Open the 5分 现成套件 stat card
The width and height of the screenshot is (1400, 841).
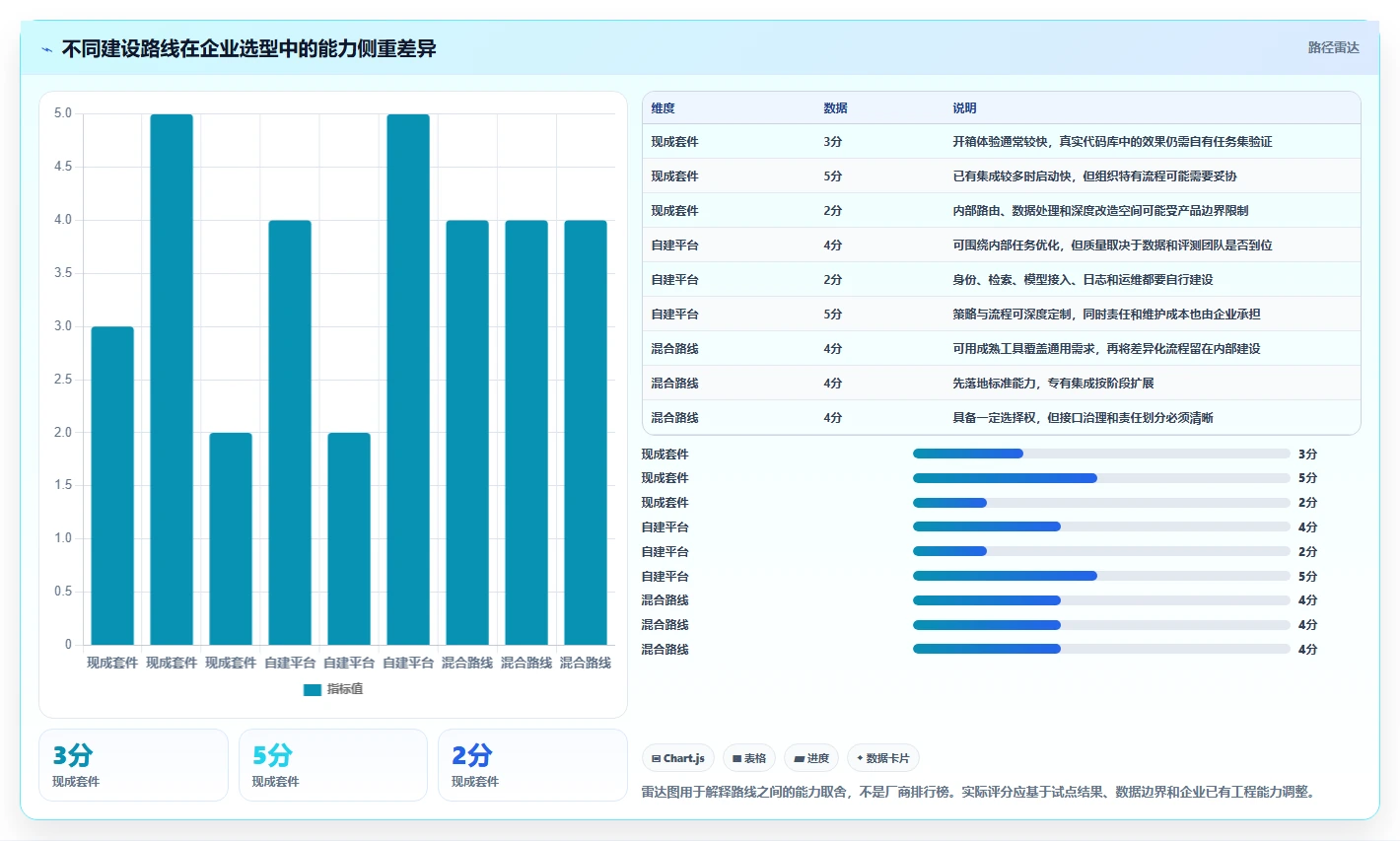[333, 765]
